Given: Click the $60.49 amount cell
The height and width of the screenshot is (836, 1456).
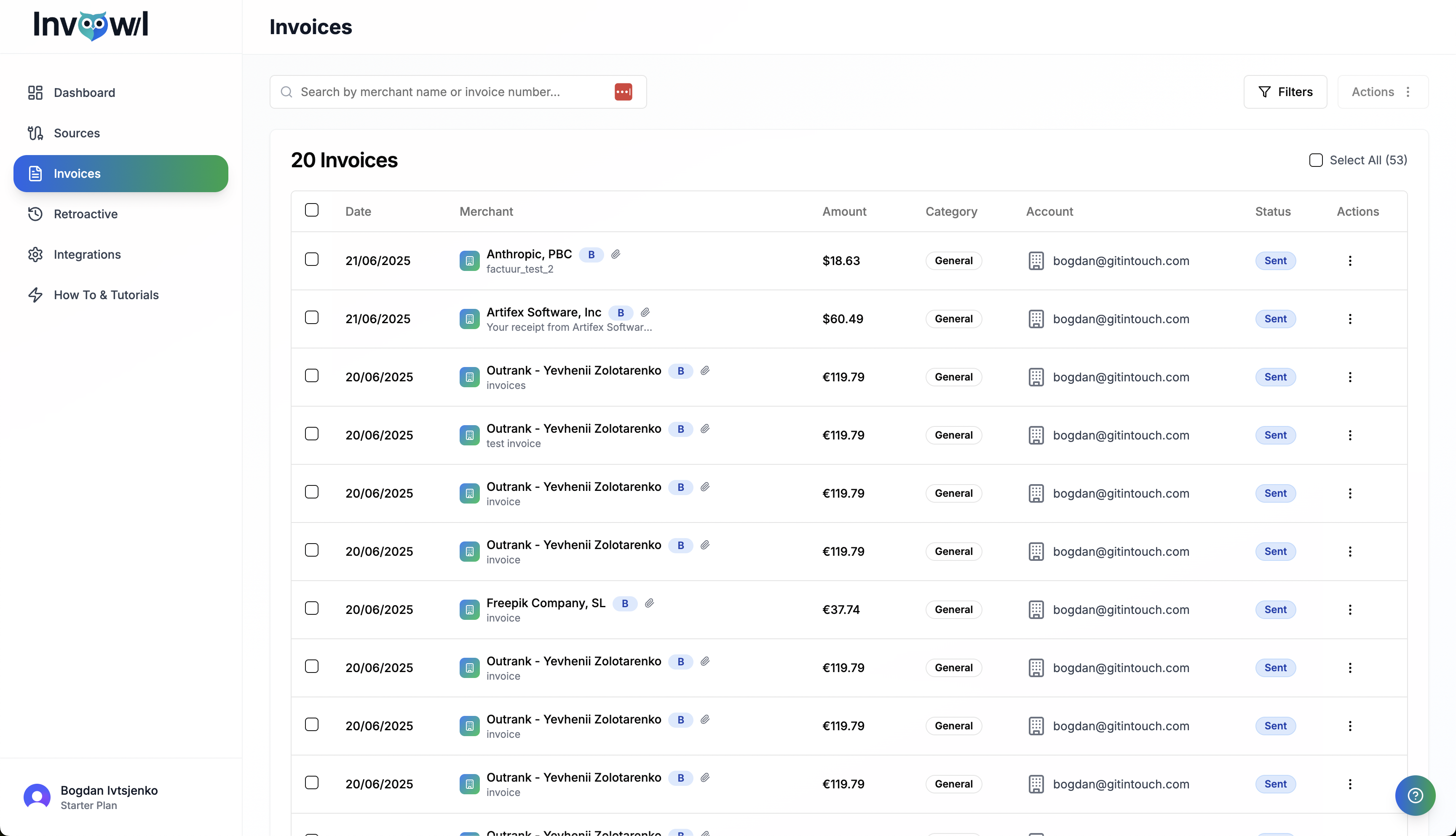Looking at the screenshot, I should tap(843, 319).
